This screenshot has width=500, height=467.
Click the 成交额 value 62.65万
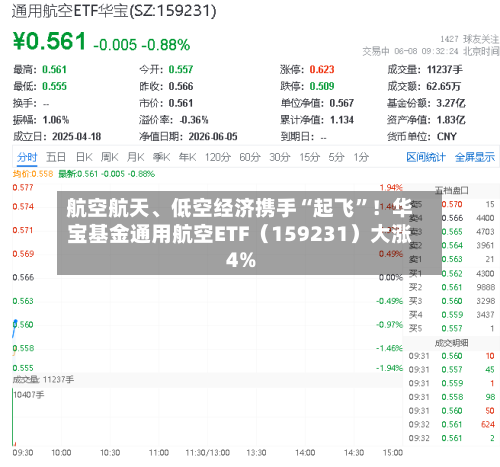pos(444,86)
